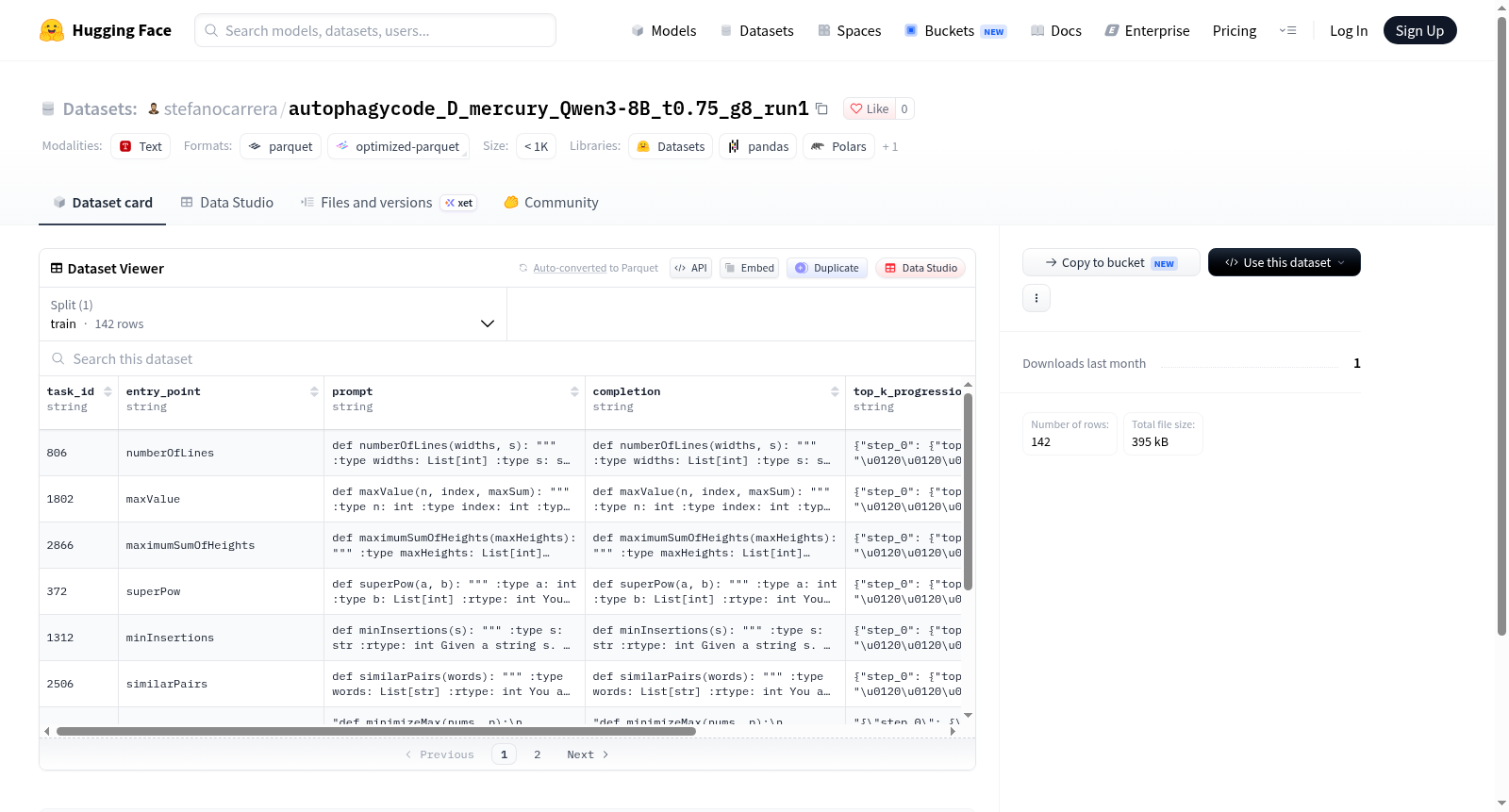
Task: Select the minInsertions entry_point cell
Action: click(222, 638)
